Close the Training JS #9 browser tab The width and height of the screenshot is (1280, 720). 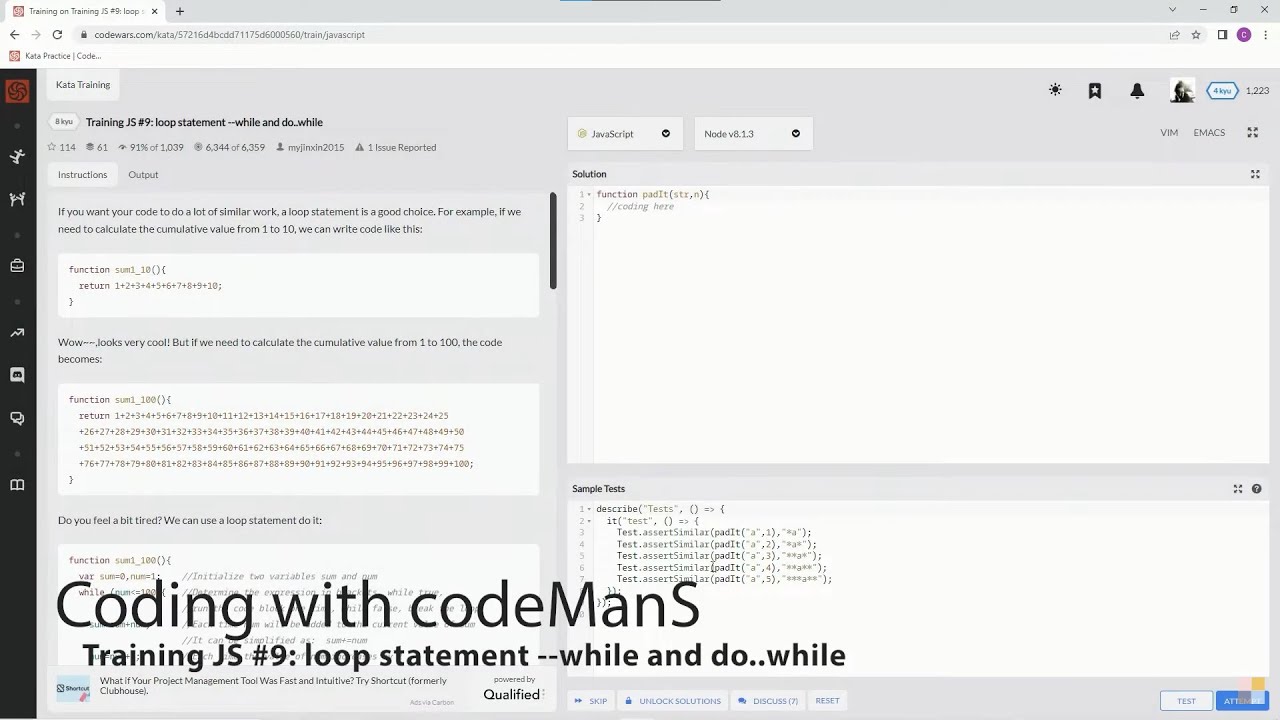point(154,11)
